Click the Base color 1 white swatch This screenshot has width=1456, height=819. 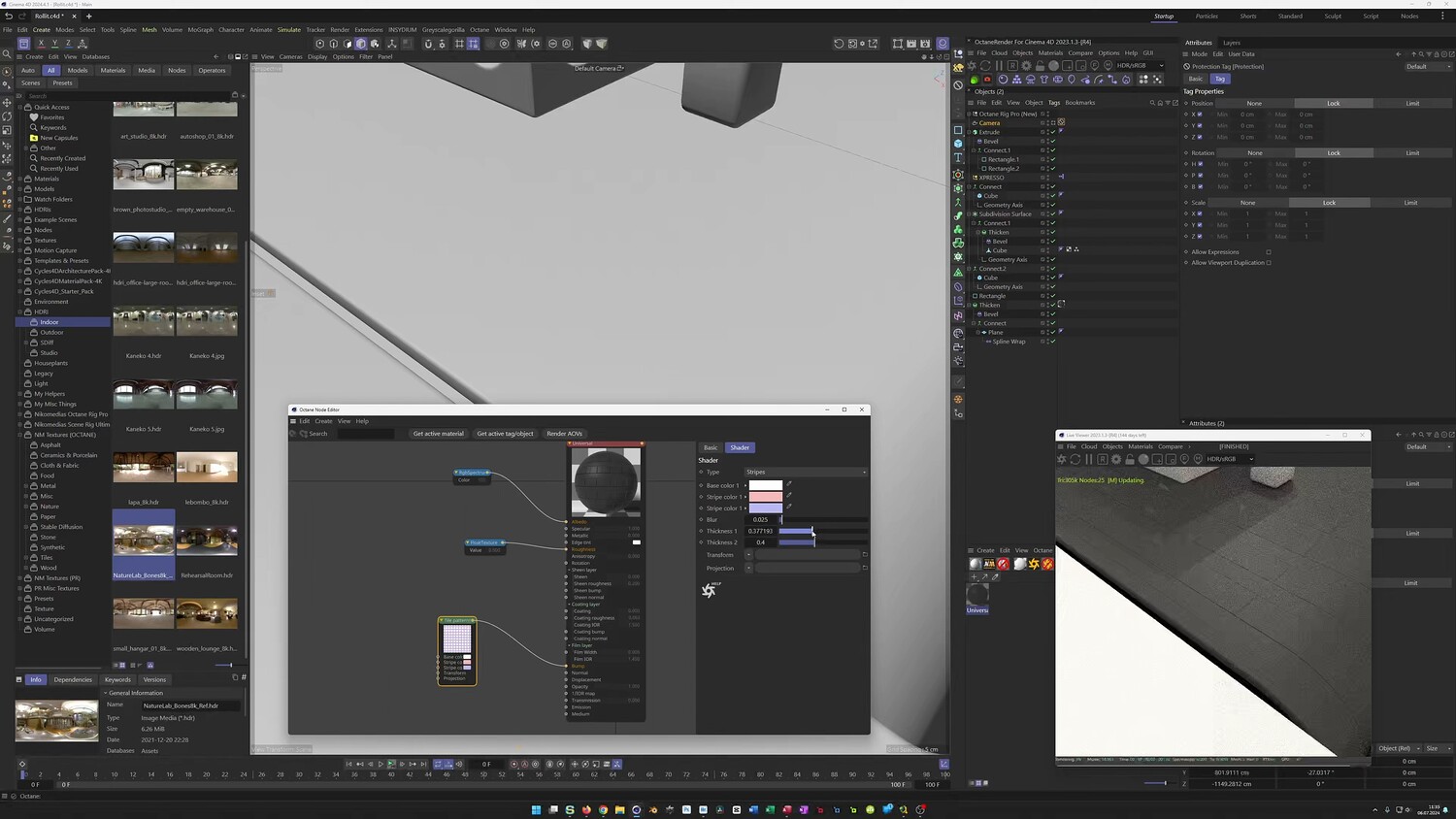[x=766, y=485]
